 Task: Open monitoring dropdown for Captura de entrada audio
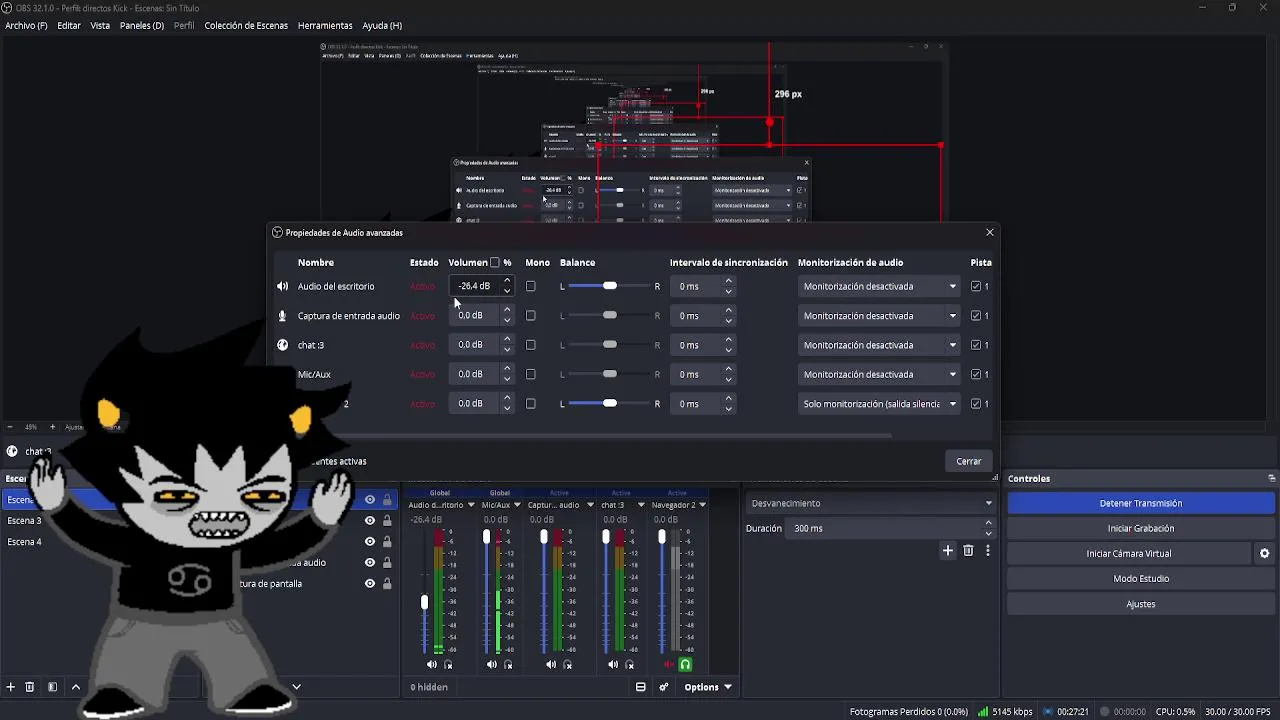pos(879,316)
